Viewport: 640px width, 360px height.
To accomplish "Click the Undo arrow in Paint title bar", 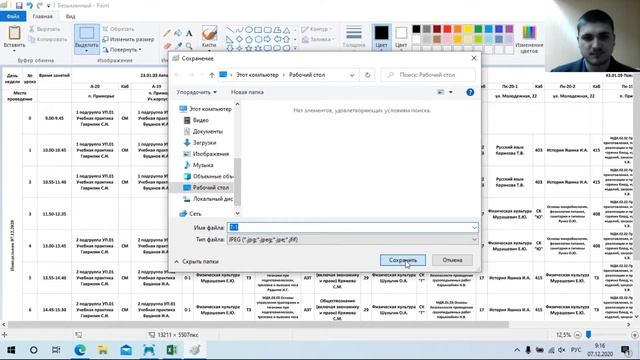I will coord(29,5).
